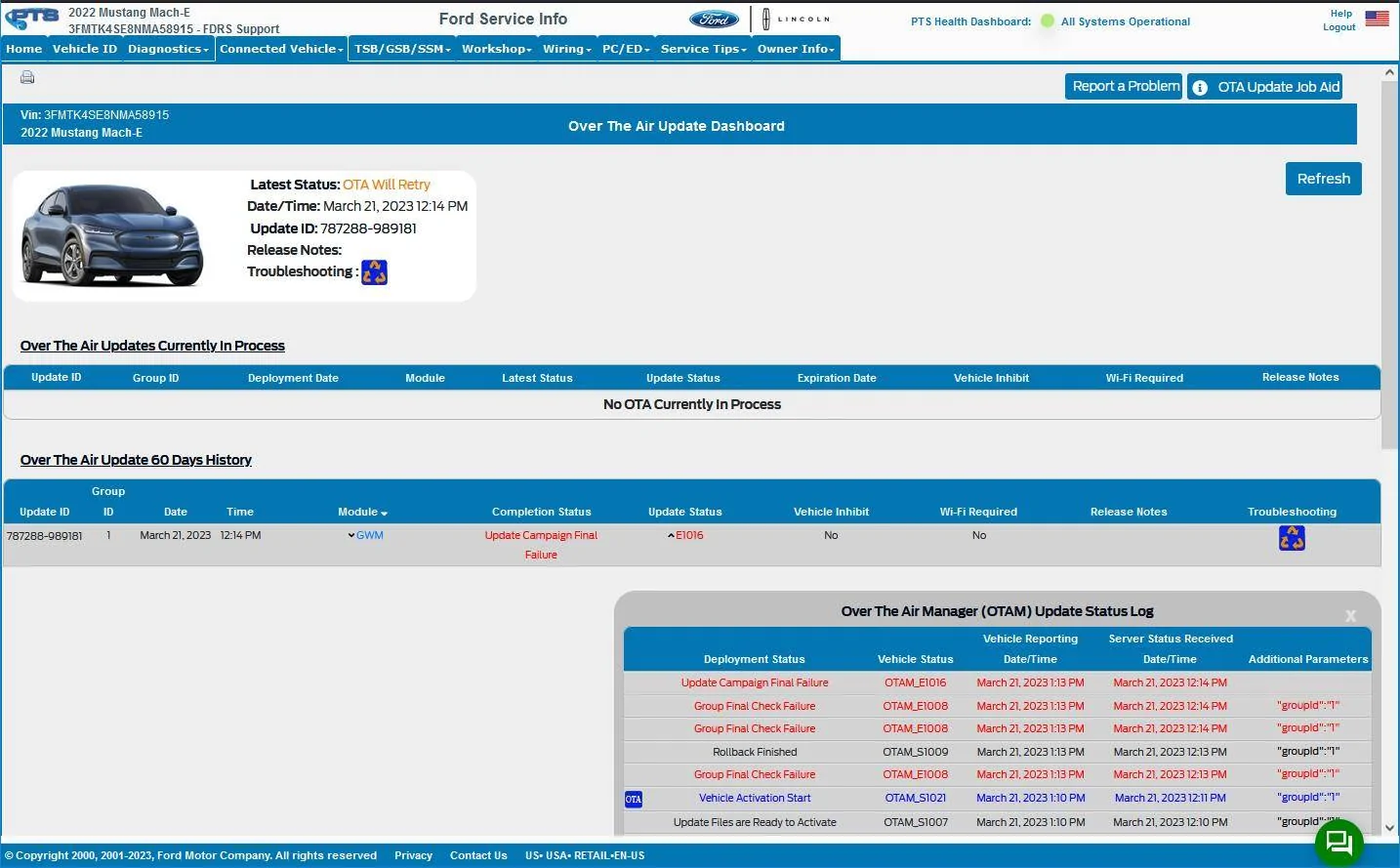The image size is (1400, 868).
Task: Go to the Home menu item
Action: [x=24, y=49]
